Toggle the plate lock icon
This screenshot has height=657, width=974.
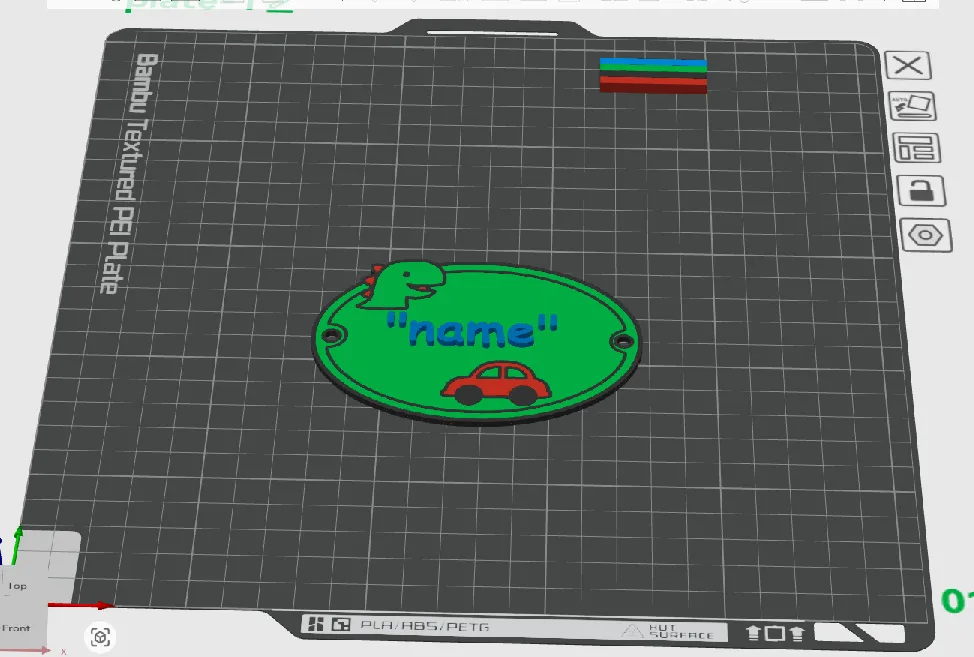(921, 190)
